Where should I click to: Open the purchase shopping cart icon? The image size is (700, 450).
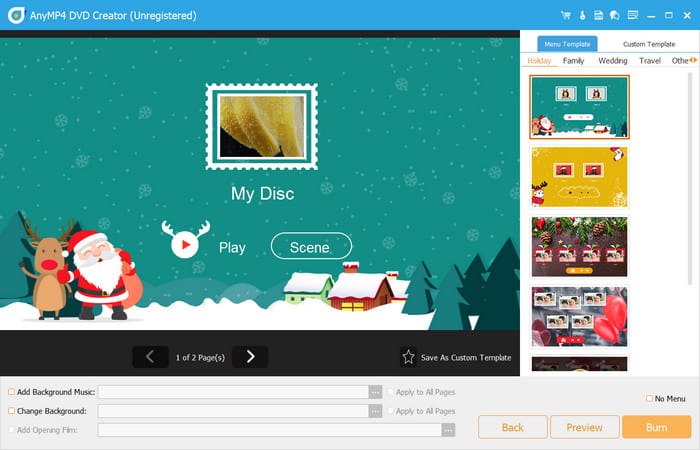[x=566, y=16]
